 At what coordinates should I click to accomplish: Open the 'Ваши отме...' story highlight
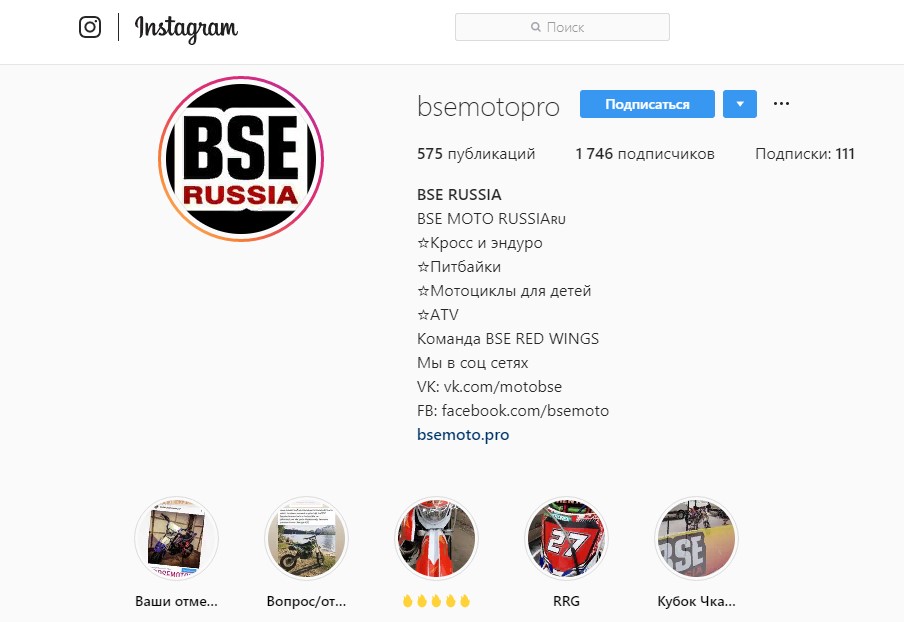point(176,538)
